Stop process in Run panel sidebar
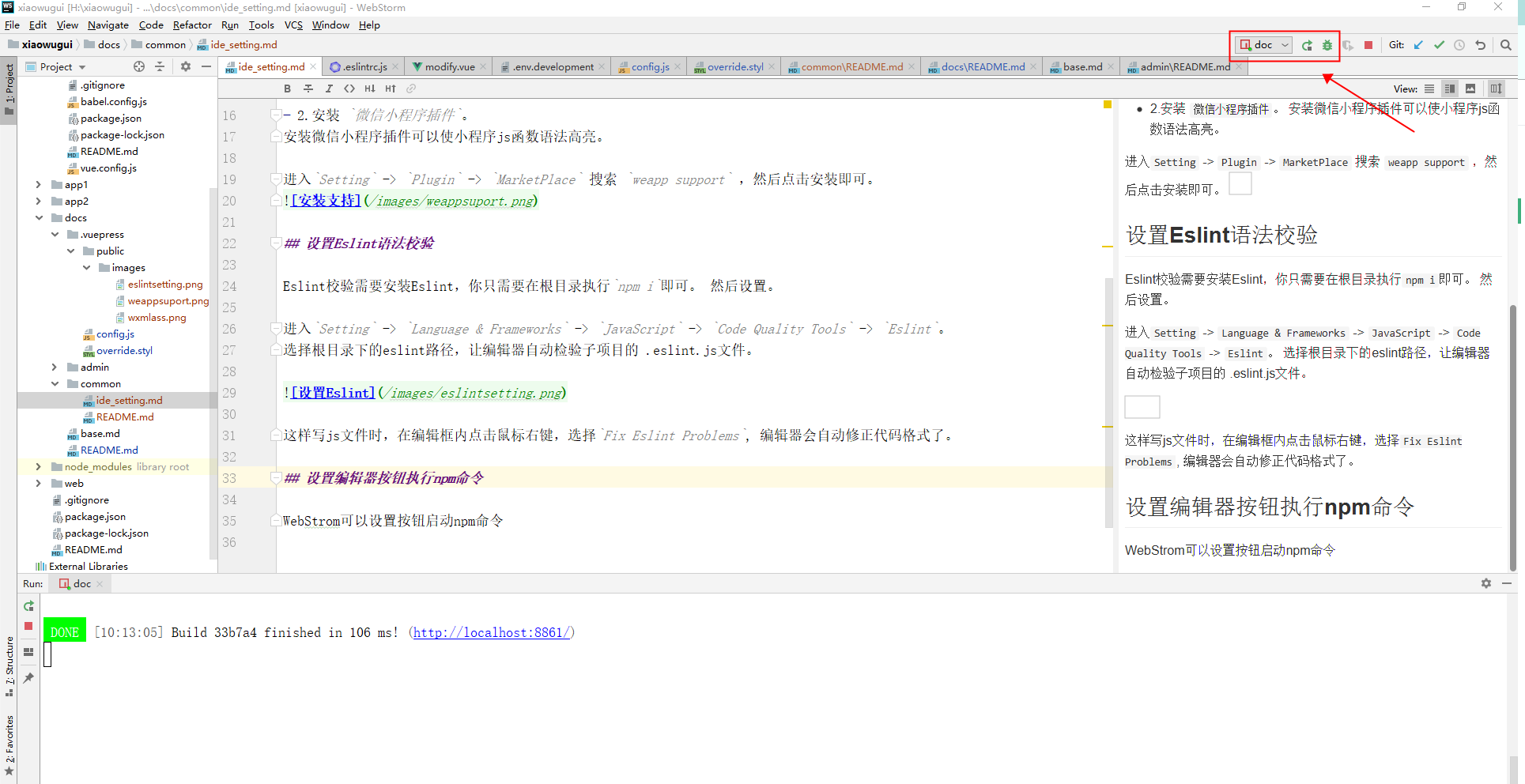The height and width of the screenshot is (784, 1525). click(28, 626)
